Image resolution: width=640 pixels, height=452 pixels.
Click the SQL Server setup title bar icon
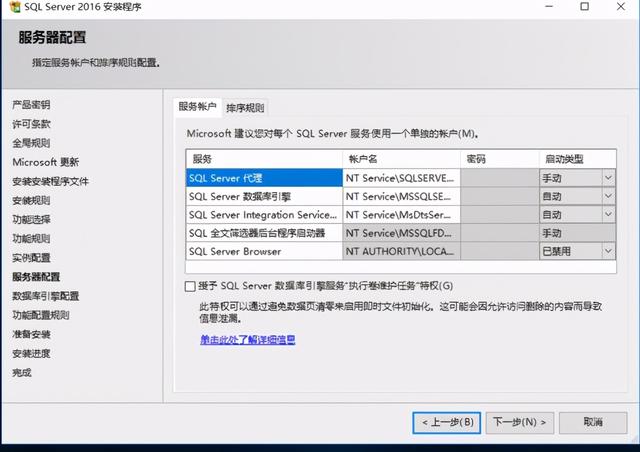point(15,7)
